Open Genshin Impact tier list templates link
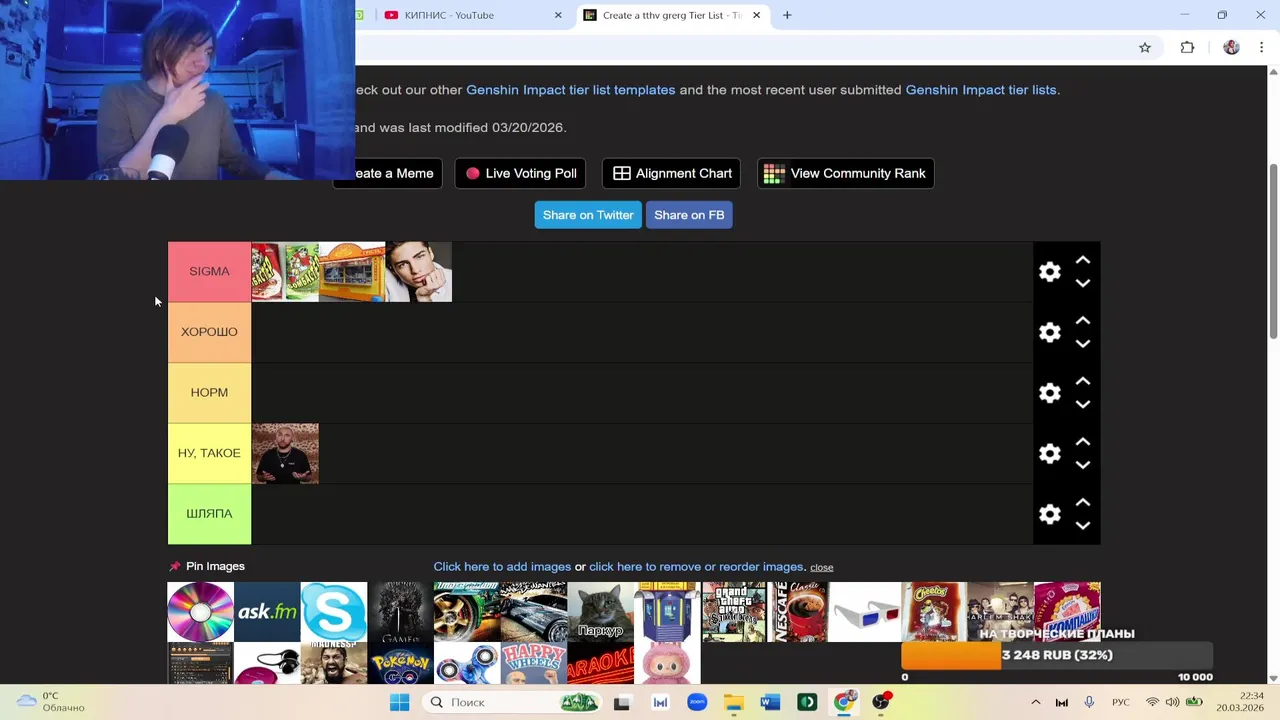The width and height of the screenshot is (1280, 720). 571,90
